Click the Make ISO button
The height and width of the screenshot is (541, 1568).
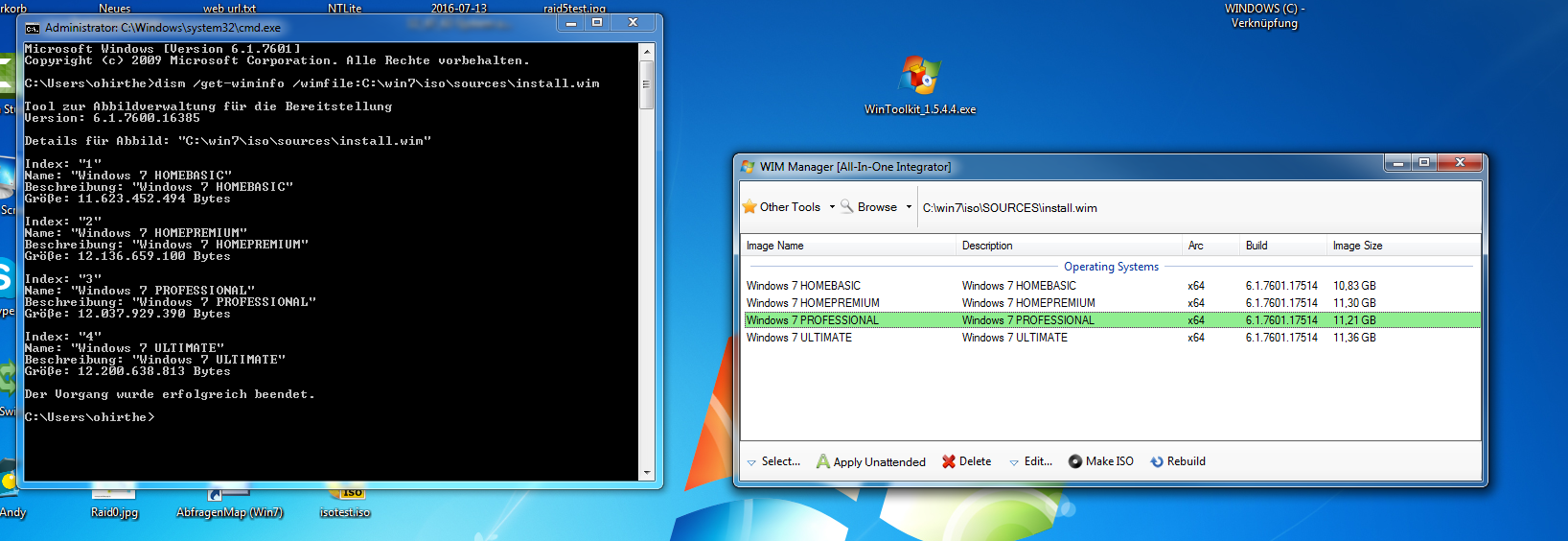pos(1101,461)
